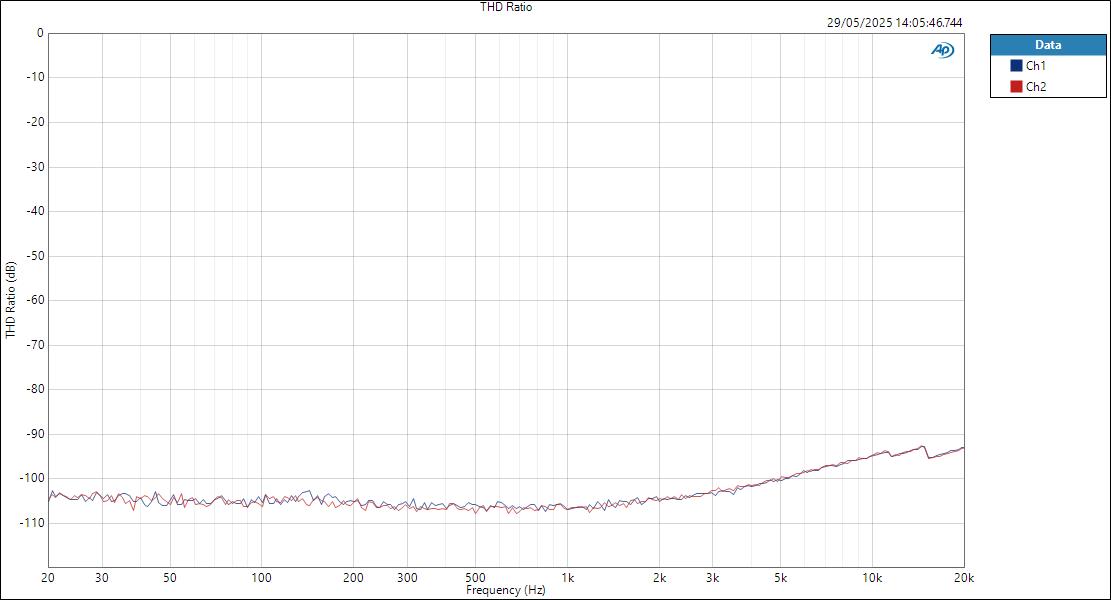This screenshot has height=600, width=1111.
Task: Click the -110 dB axis tick label
Action: pos(30,522)
